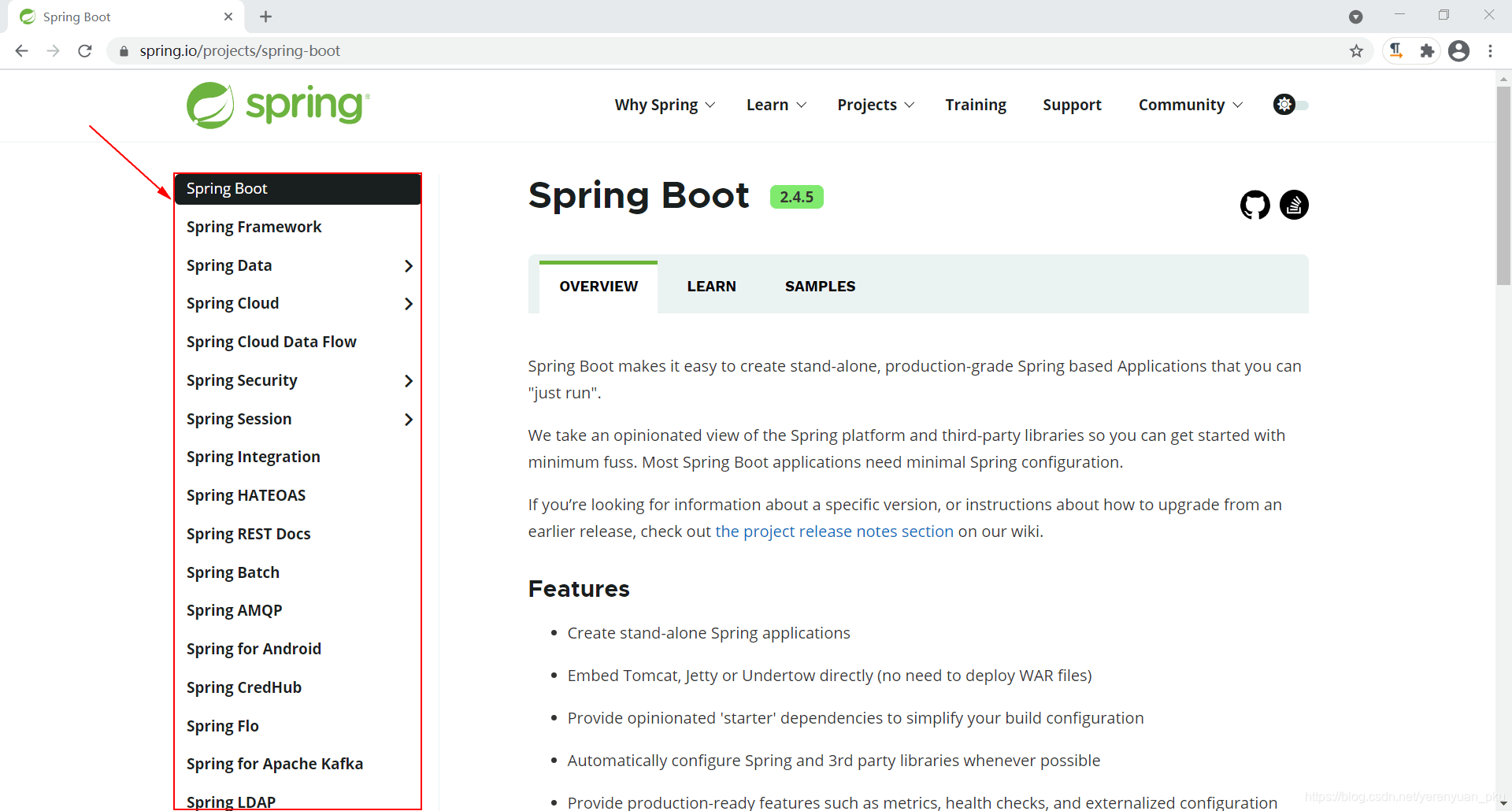Open Spring Integration project
This screenshot has height=811, width=1512.
pyautogui.click(x=253, y=457)
